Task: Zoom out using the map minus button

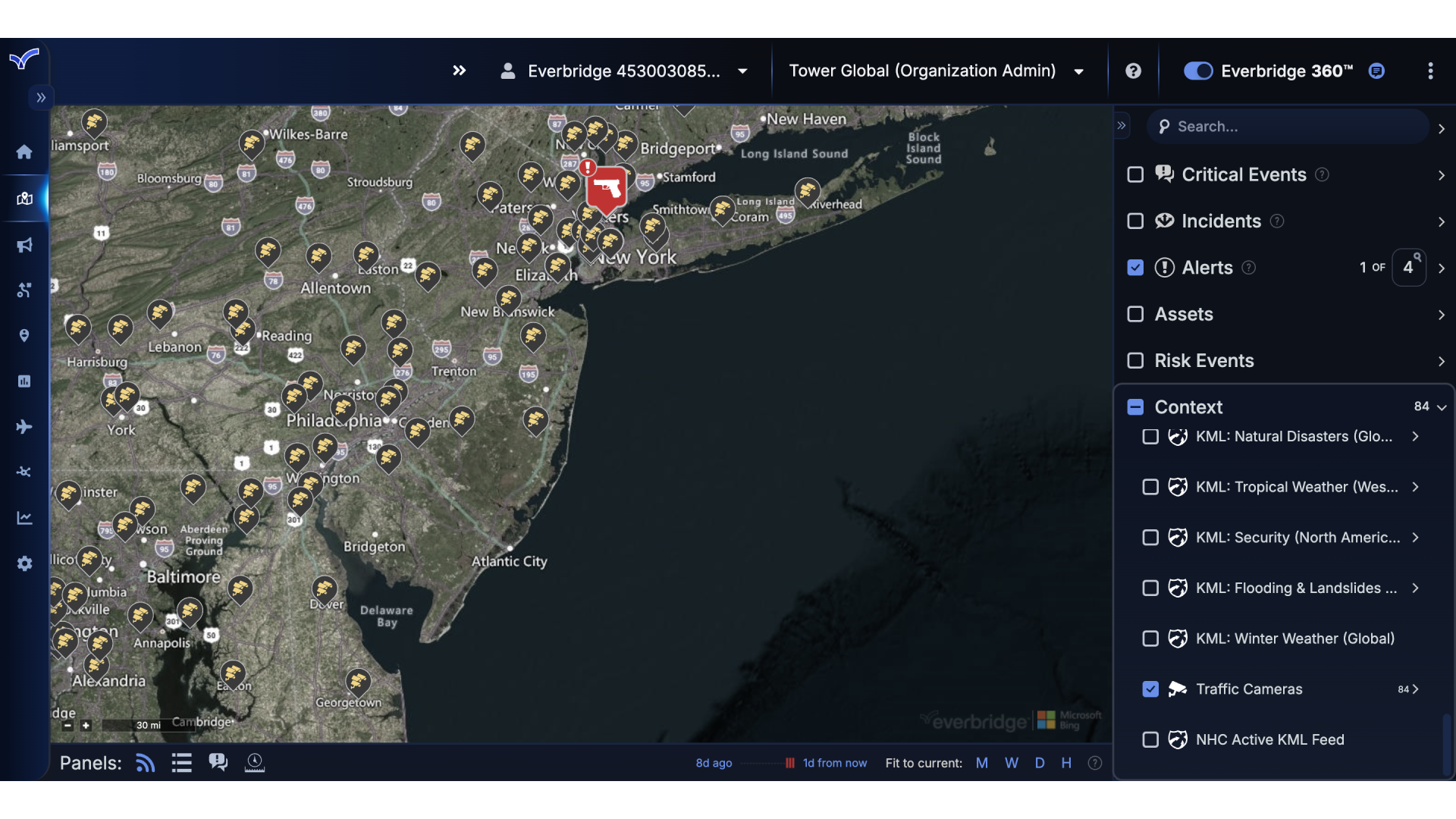Action: point(67,726)
